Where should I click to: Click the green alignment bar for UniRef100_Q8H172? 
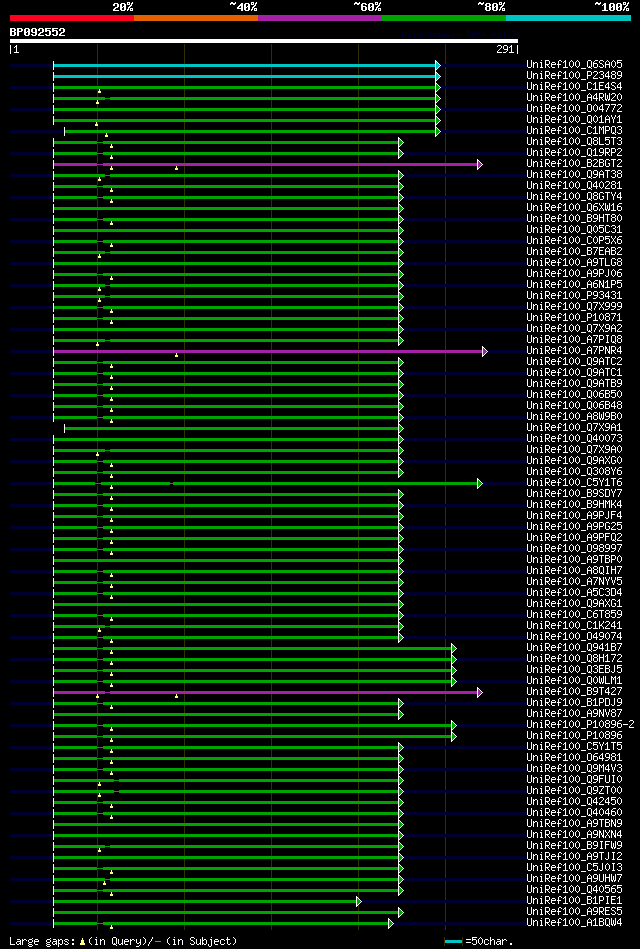tap(255, 659)
